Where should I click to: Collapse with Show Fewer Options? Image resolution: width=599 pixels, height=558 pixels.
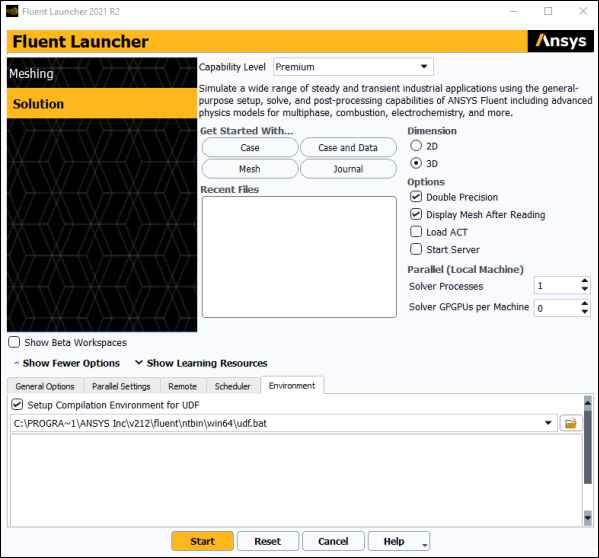pyautogui.click(x=67, y=363)
